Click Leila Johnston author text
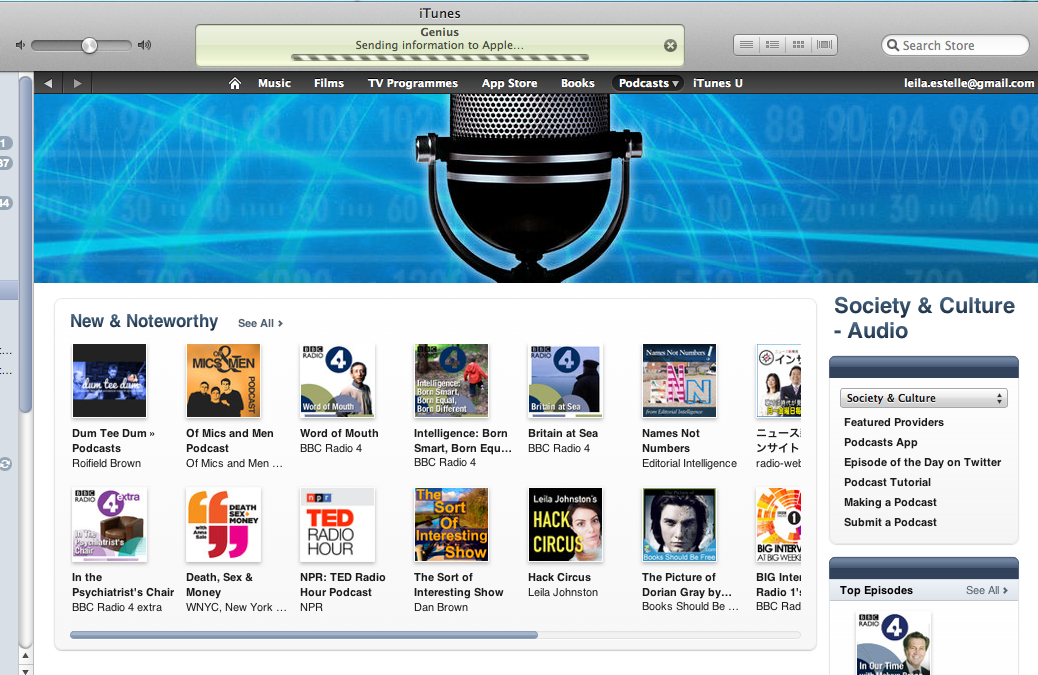The image size is (1038, 675). (x=563, y=593)
